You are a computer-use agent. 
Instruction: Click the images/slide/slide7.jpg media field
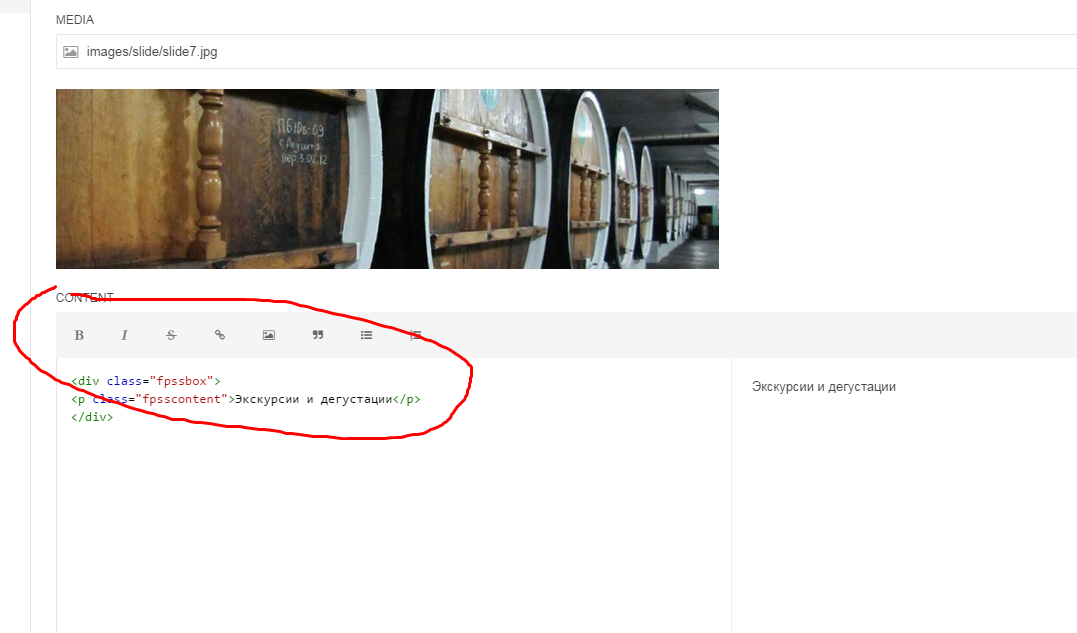pos(566,51)
